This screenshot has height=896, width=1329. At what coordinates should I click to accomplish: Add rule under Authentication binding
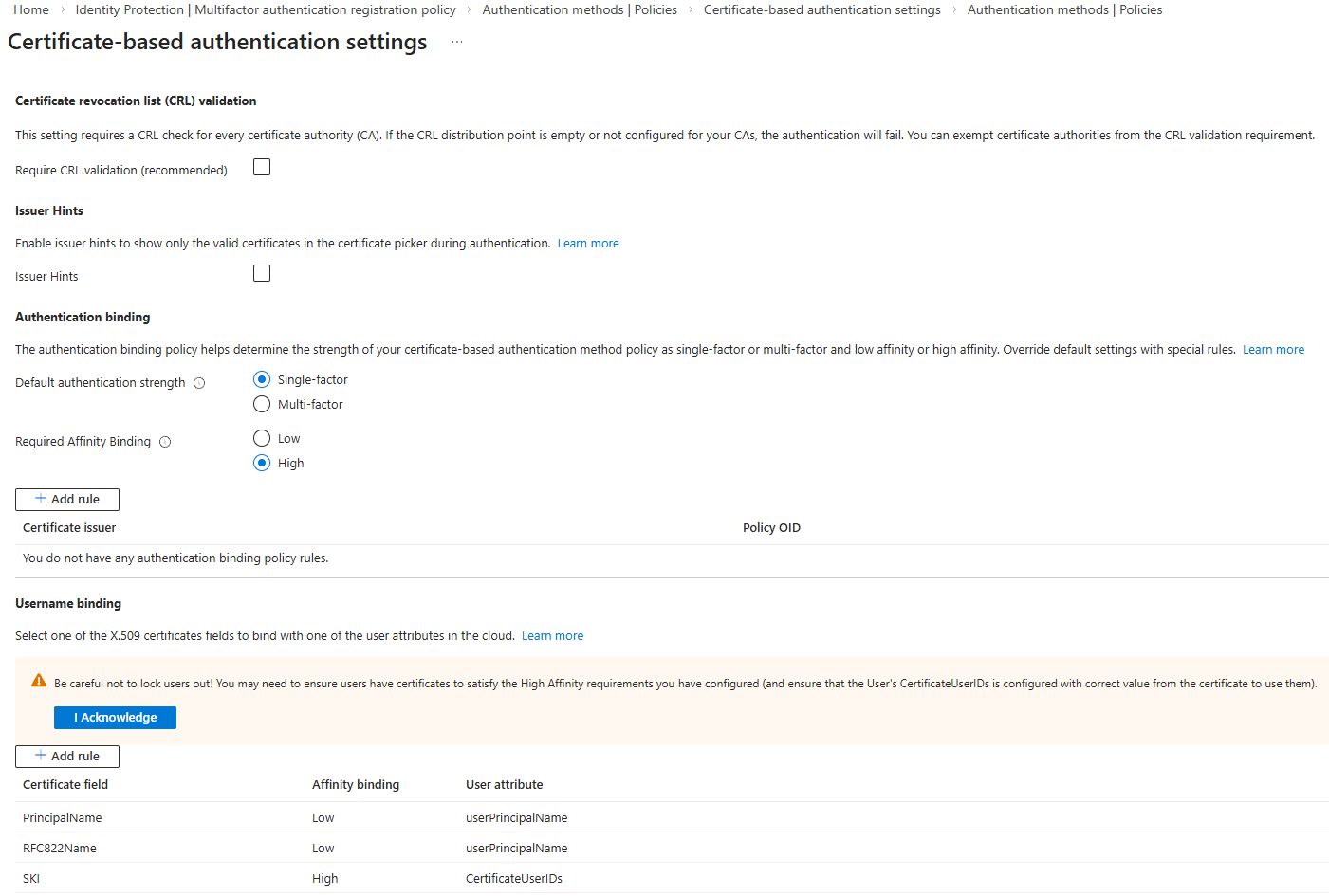(x=67, y=500)
